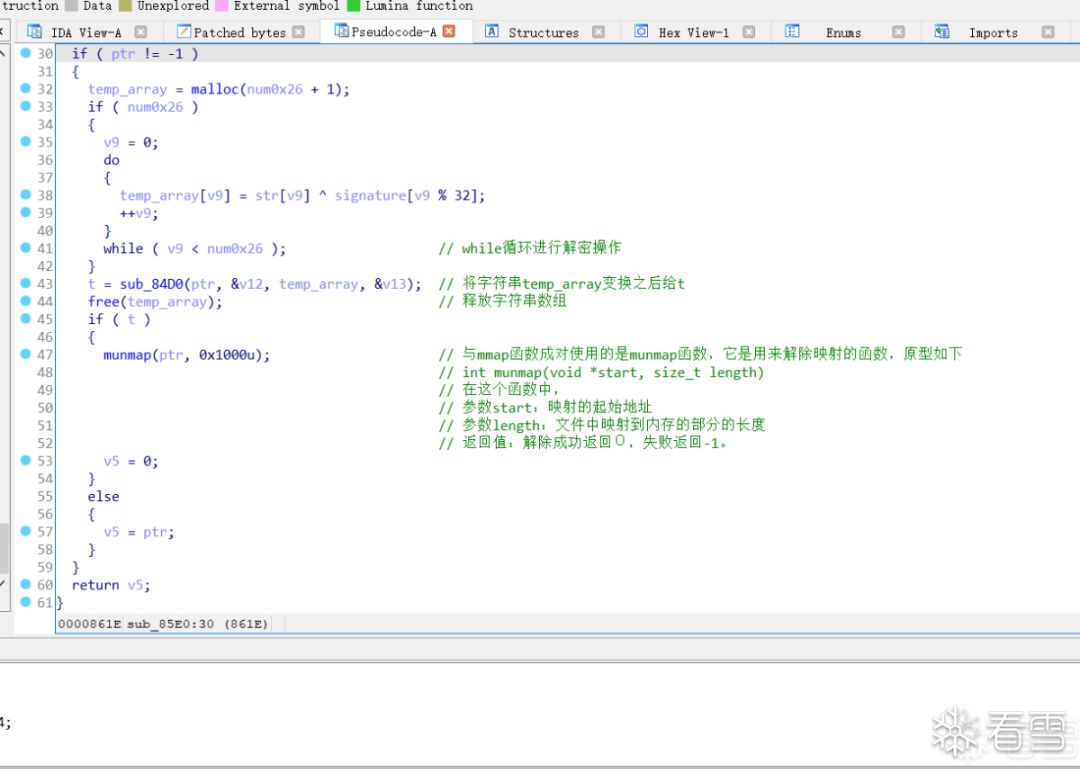Image resolution: width=1080 pixels, height=773 pixels.
Task: Open the Structures tab
Action: (543, 32)
